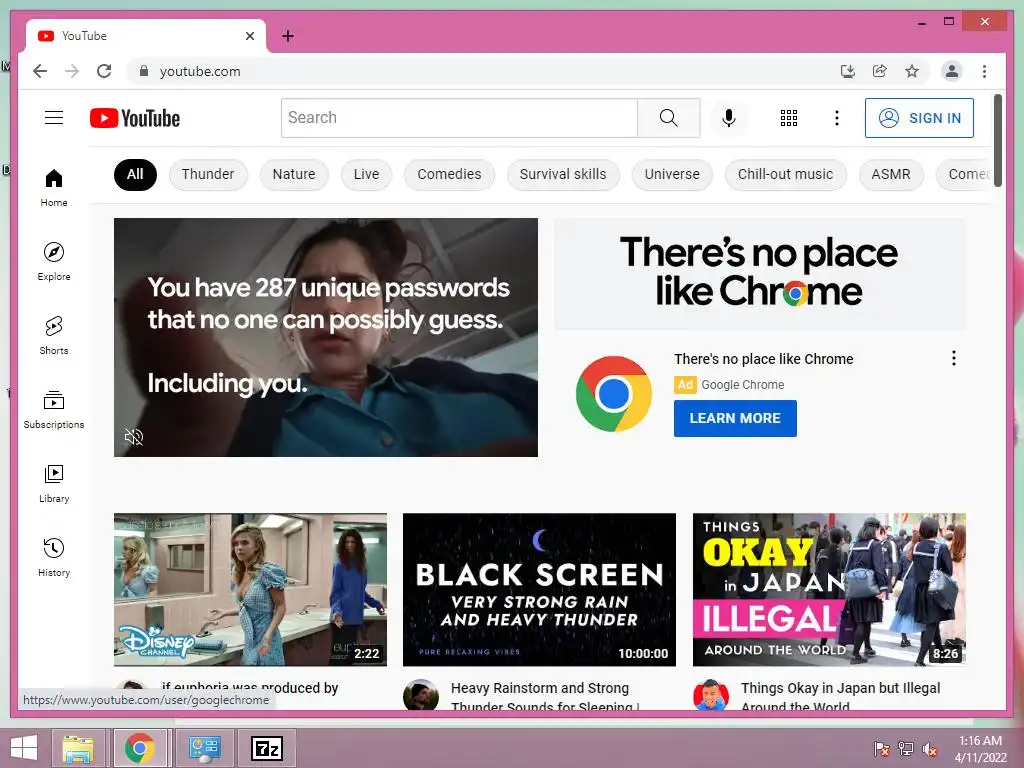Select the Survival skills chip
This screenshot has width=1024, height=768.
pyautogui.click(x=563, y=174)
